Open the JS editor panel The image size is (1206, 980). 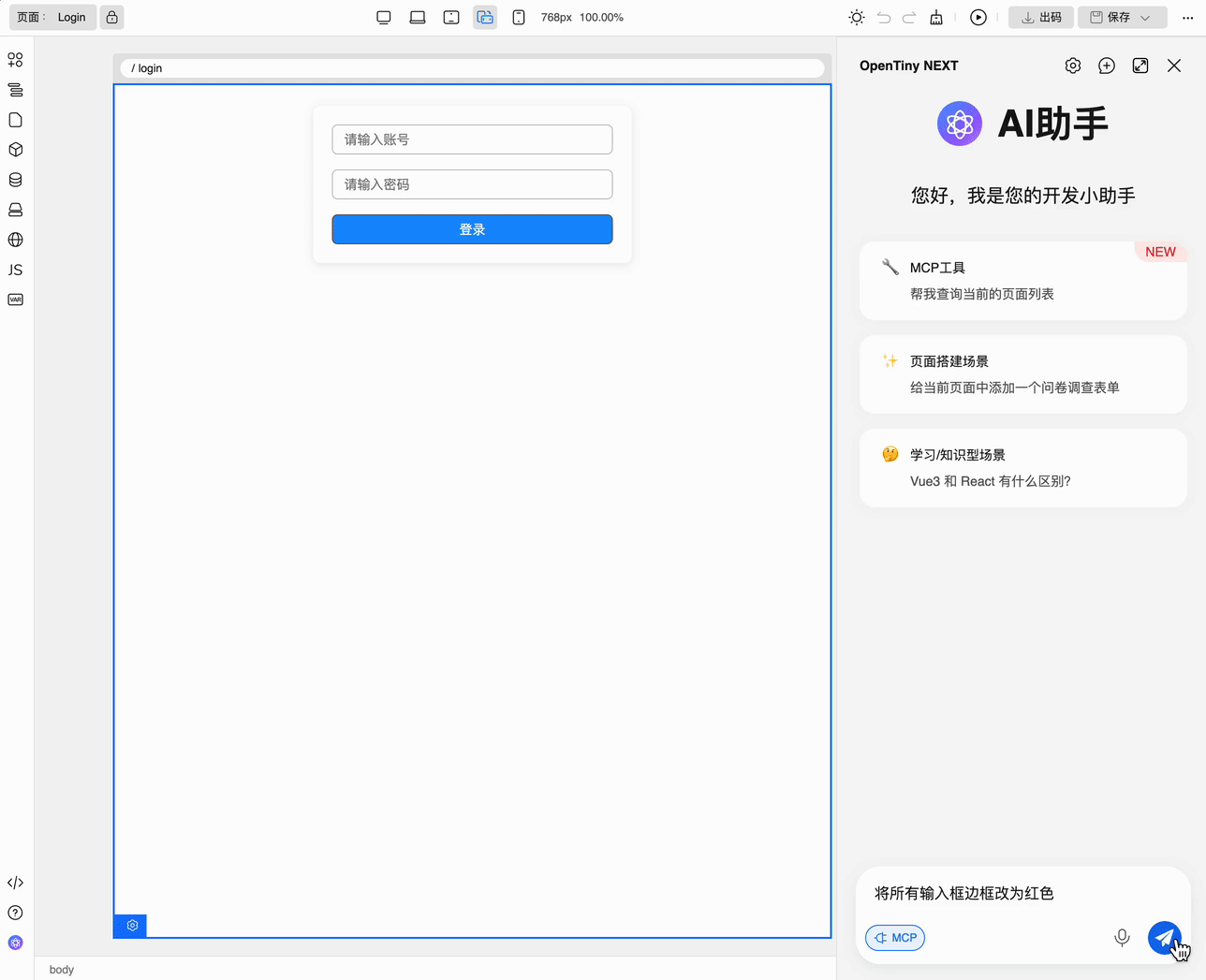(15, 270)
